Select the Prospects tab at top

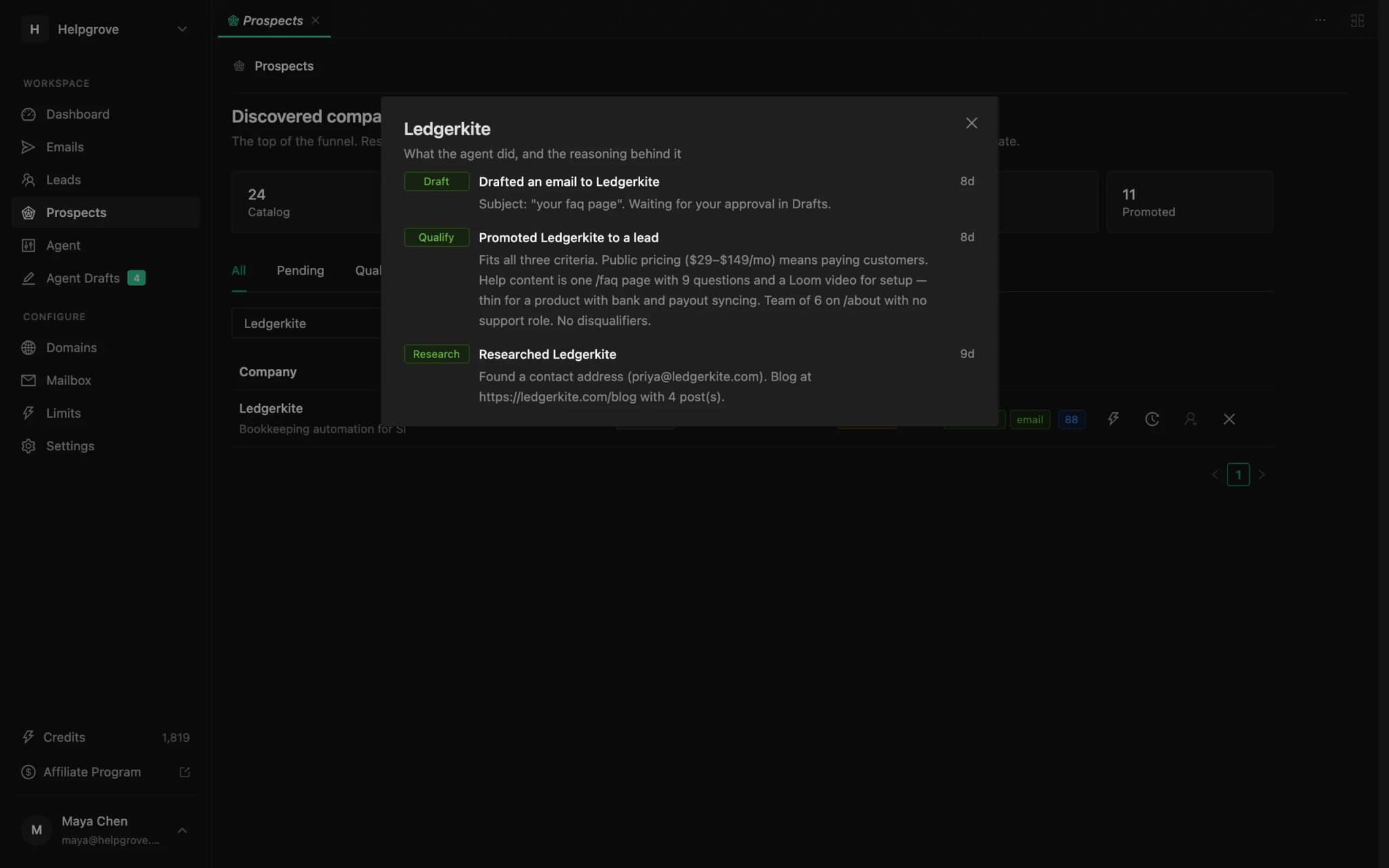pyautogui.click(x=273, y=20)
